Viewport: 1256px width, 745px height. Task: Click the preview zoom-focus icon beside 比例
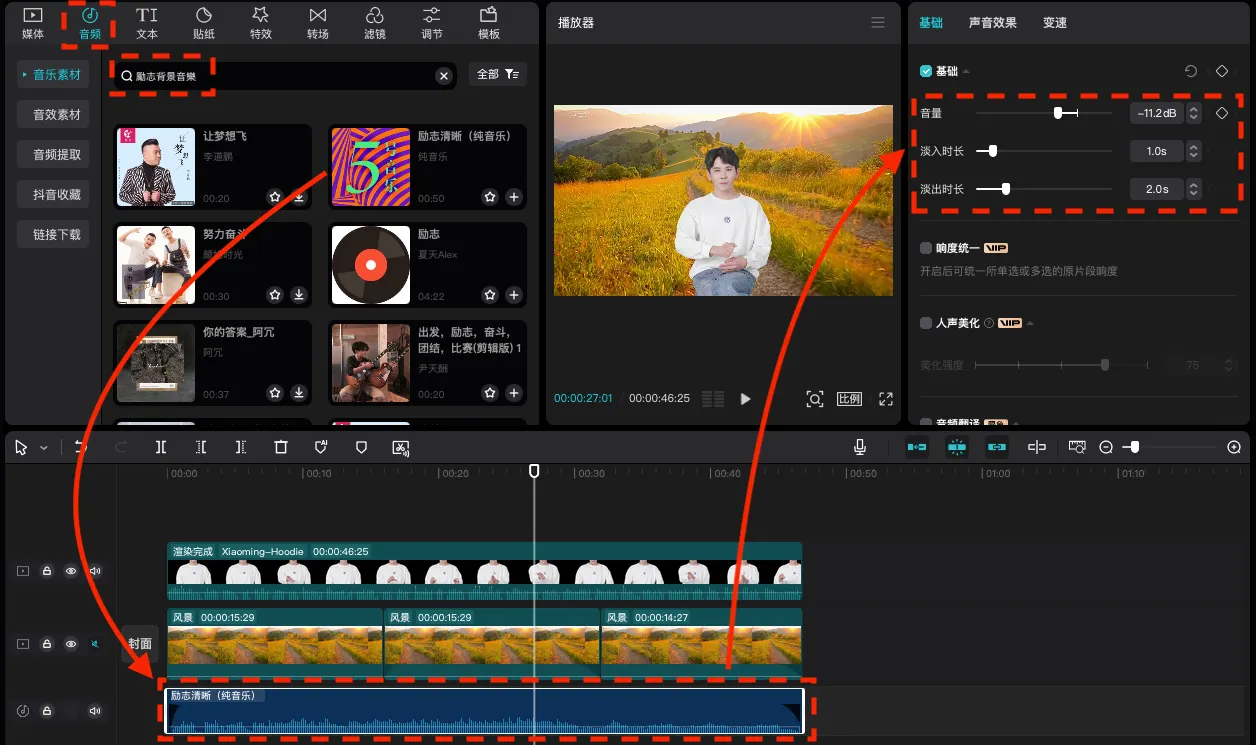click(815, 398)
